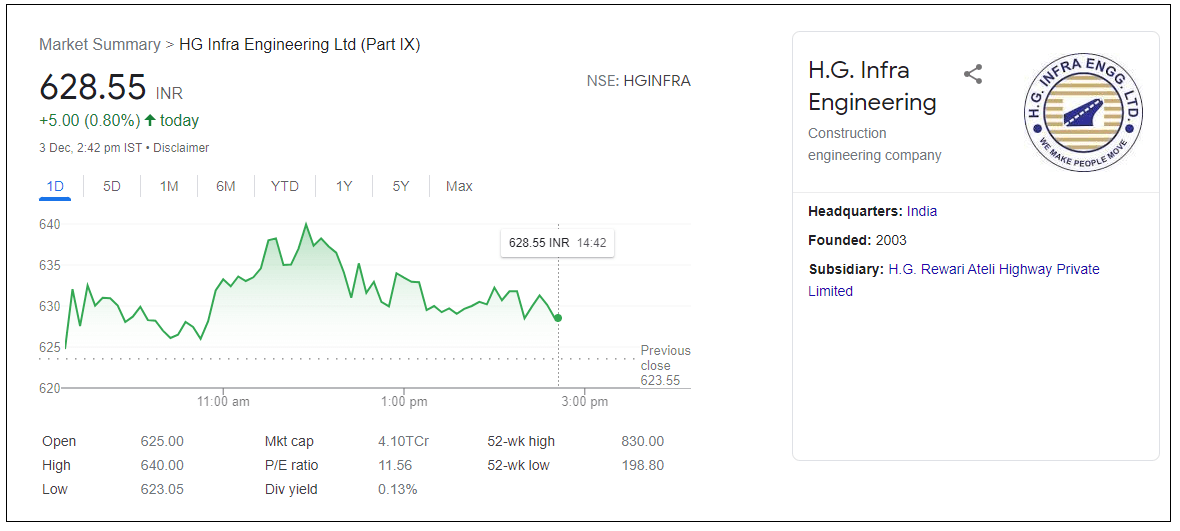Open the India headquarters link
Viewport: 1180px width, 531px height.
tap(922, 211)
